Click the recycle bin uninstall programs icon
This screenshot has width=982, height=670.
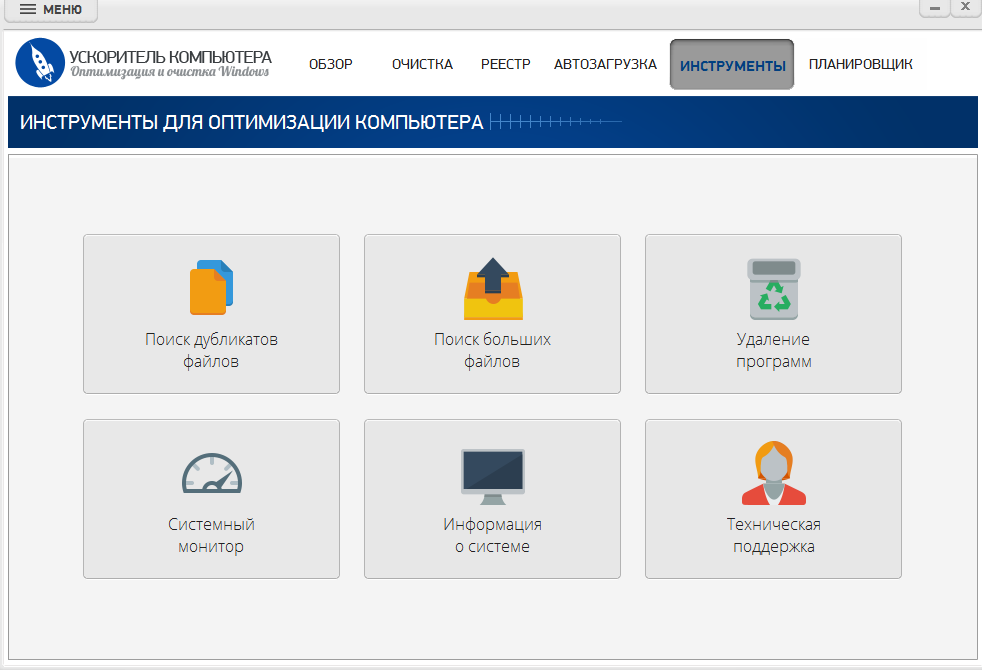[x=774, y=289]
